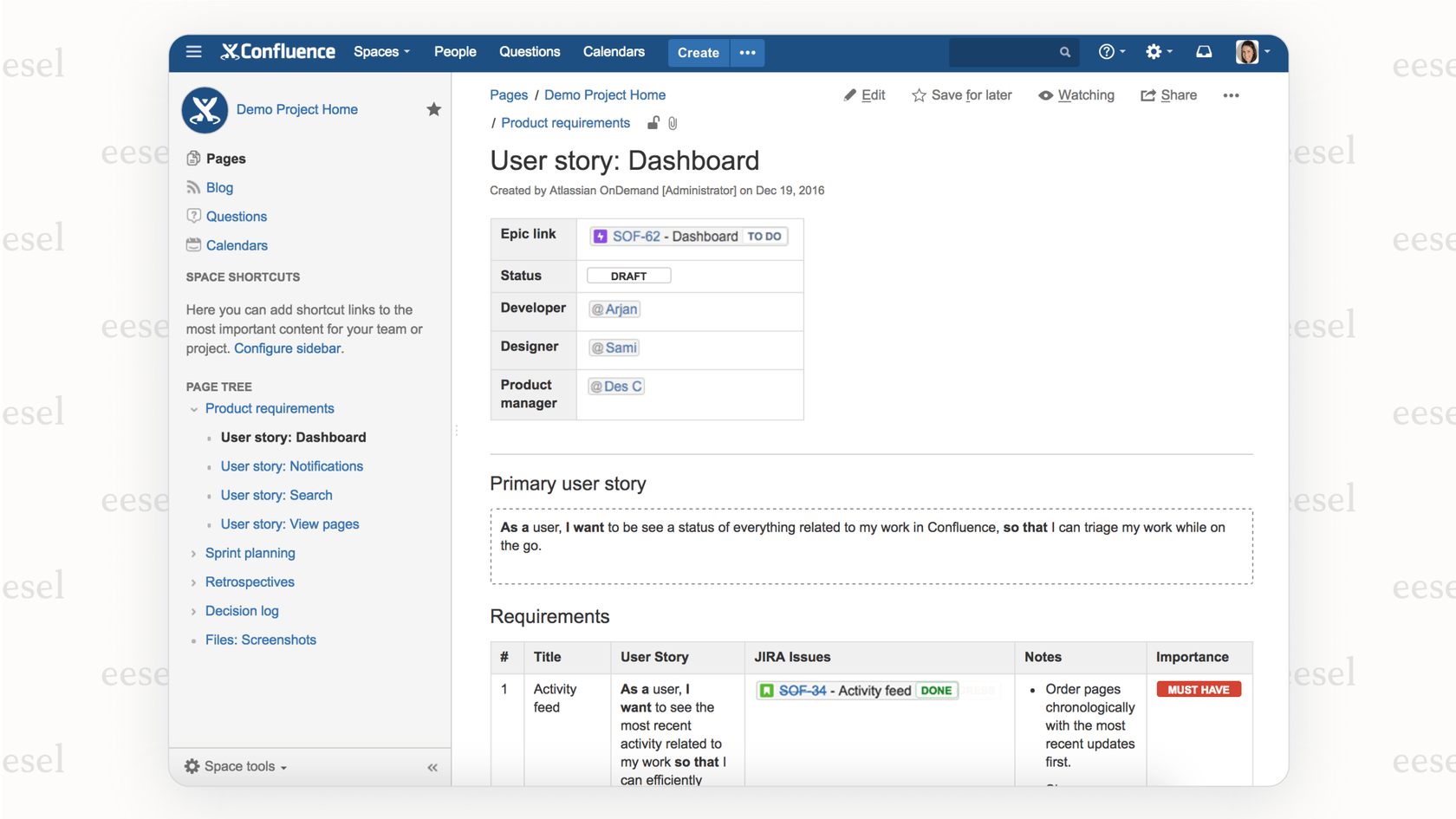Toggle Watching for this page
Viewport: 1456px width, 819px height.
coord(1076,95)
